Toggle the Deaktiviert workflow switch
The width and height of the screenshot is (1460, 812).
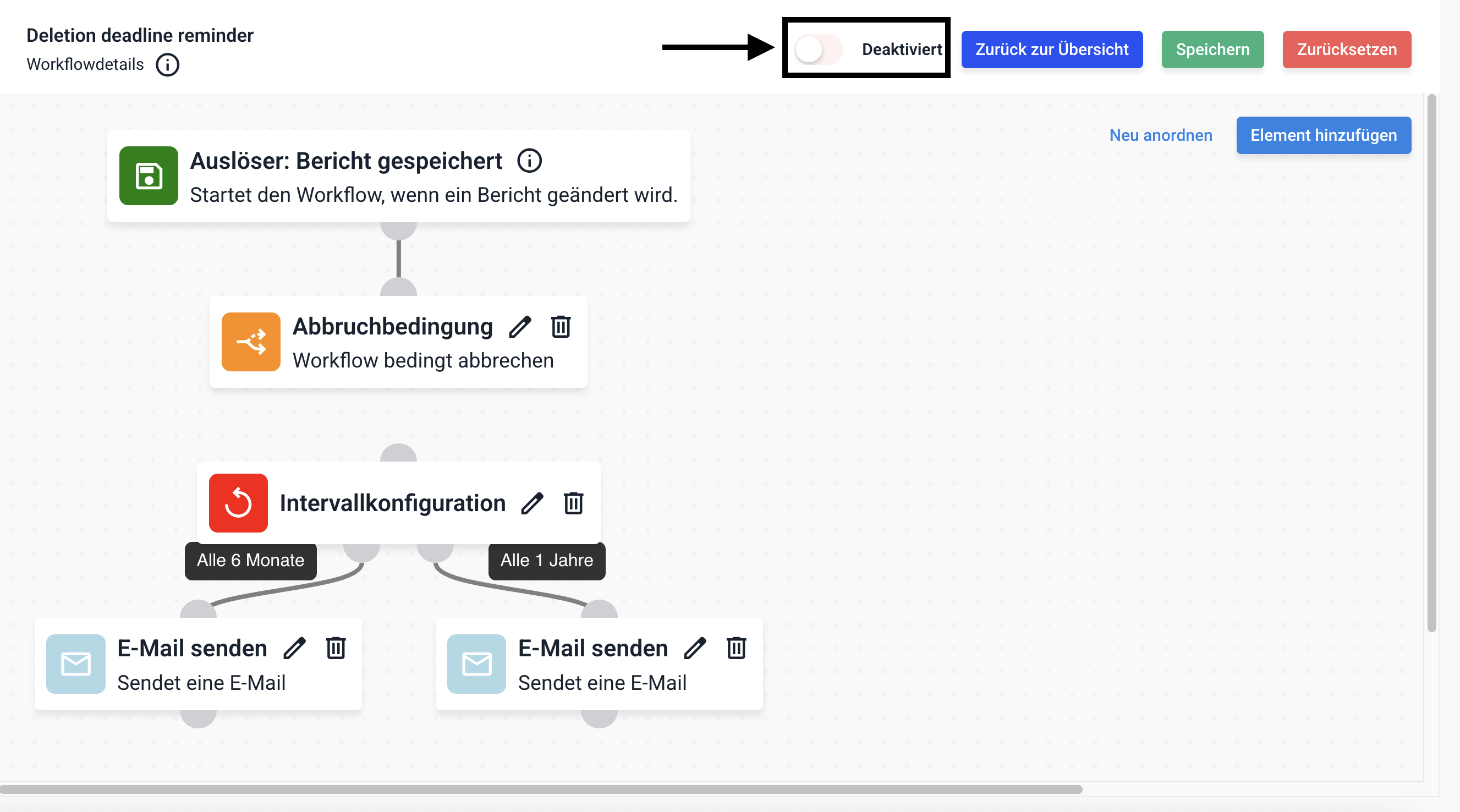[x=818, y=50]
